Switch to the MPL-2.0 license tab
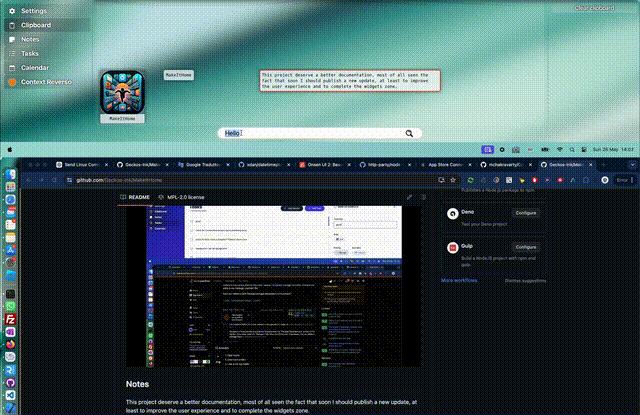 tap(185, 198)
